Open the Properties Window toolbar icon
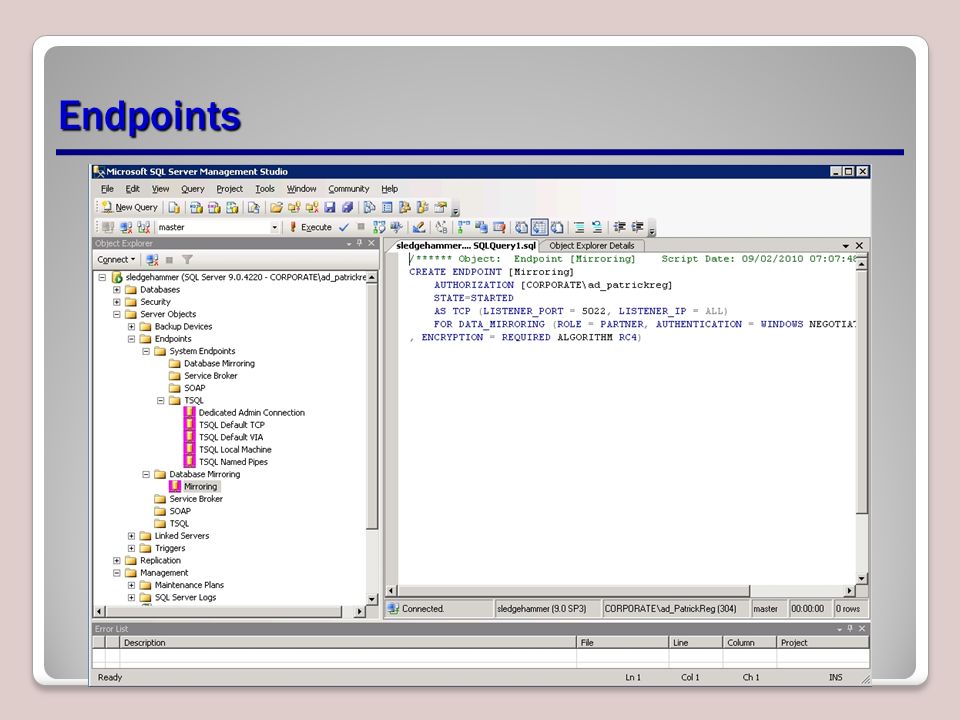Viewport: 960px width, 720px height. coord(441,208)
